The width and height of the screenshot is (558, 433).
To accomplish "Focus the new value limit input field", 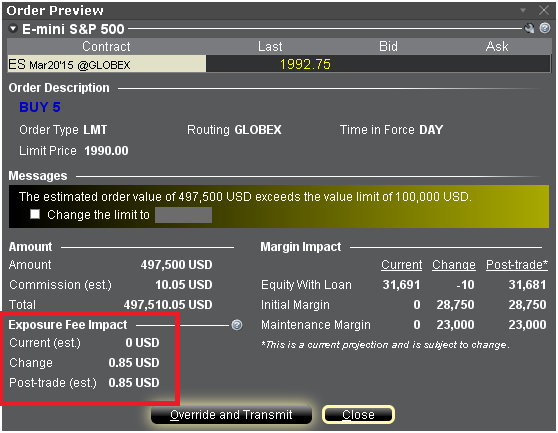I will (184, 215).
